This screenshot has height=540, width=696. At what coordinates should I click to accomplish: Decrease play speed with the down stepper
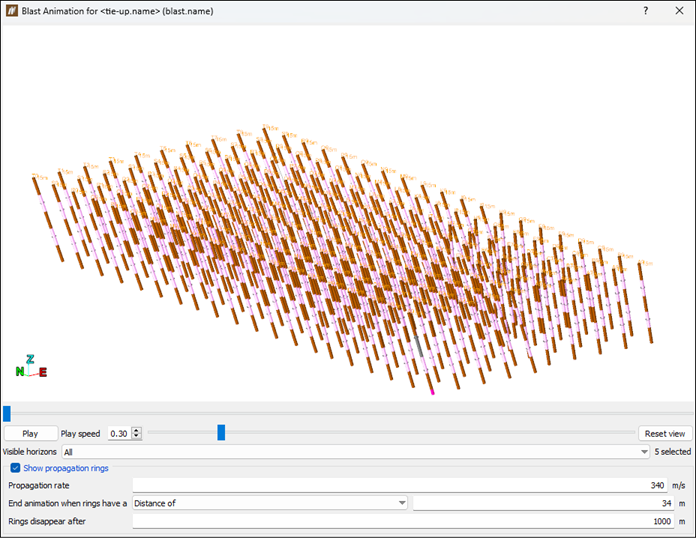[x=137, y=437]
